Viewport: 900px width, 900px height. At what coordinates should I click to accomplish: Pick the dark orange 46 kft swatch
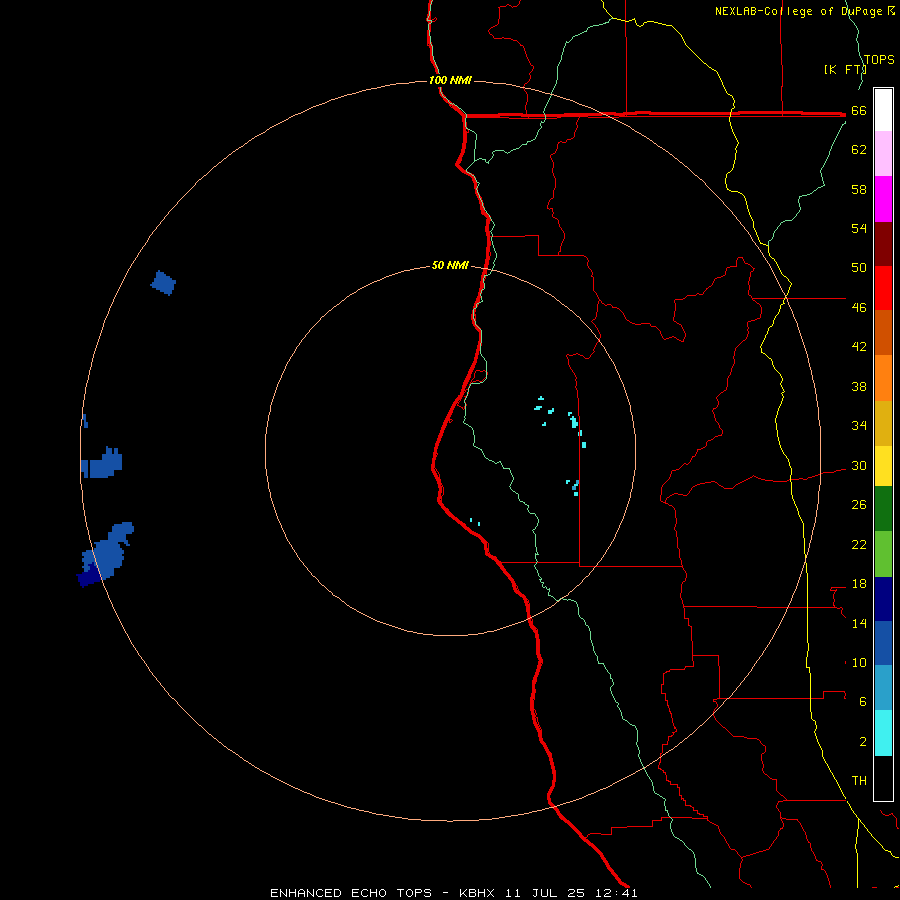tap(883, 332)
